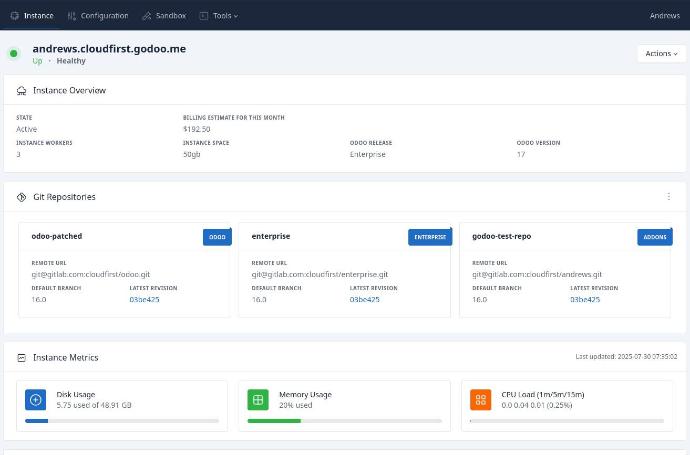Select the Instance tab
Screen dimensions: 690x455
[32, 16]
